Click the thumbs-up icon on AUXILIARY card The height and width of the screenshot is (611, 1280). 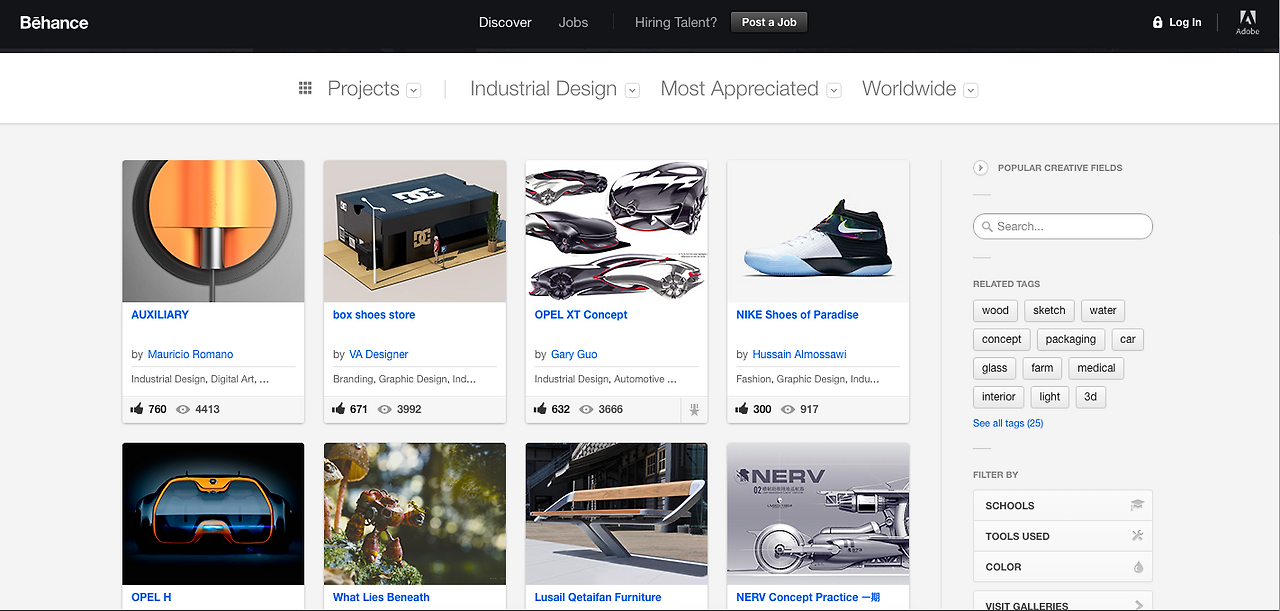[137, 409]
